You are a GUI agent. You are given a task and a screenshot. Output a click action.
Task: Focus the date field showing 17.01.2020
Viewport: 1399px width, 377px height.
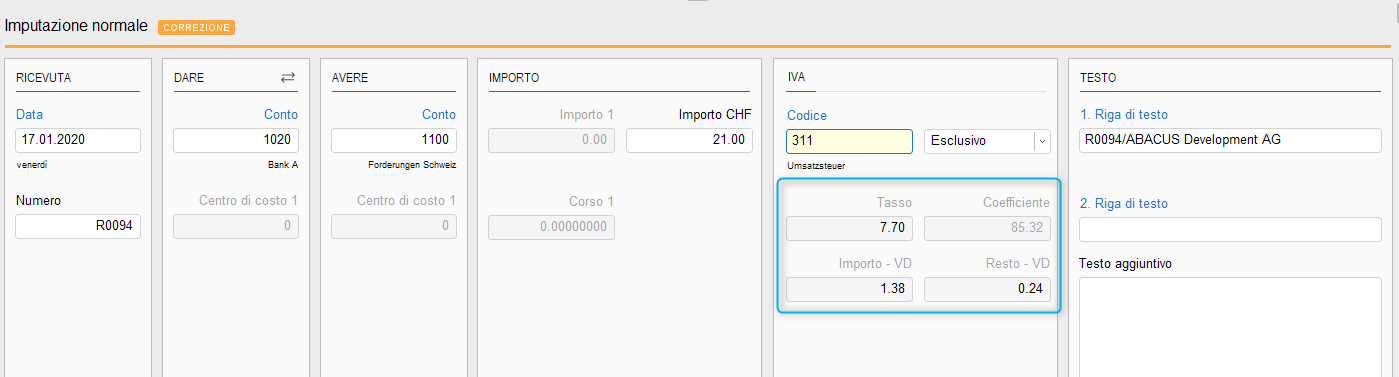tap(78, 141)
